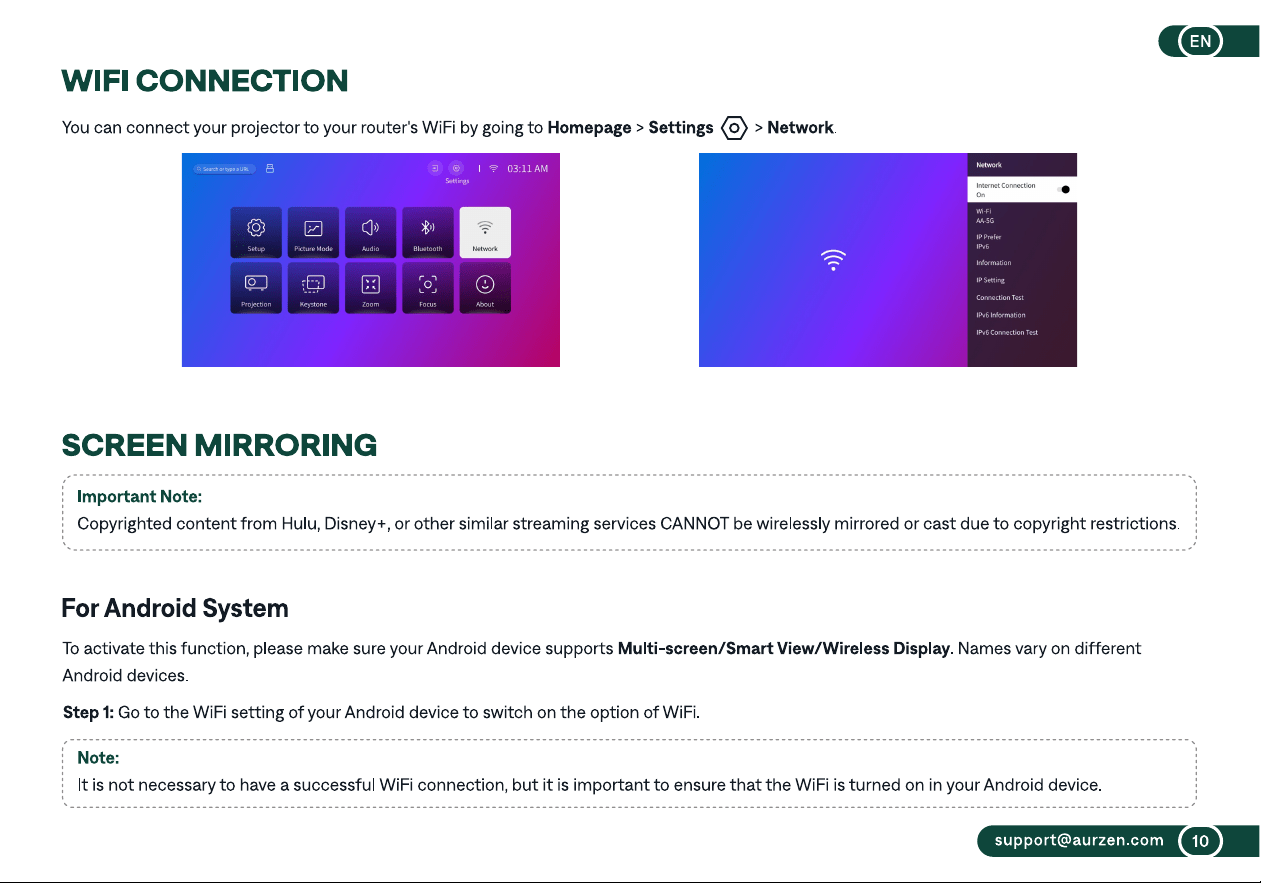The height and width of the screenshot is (883, 1261).
Task: Select the highlighted Network tile in settings grid
Action: (x=485, y=233)
